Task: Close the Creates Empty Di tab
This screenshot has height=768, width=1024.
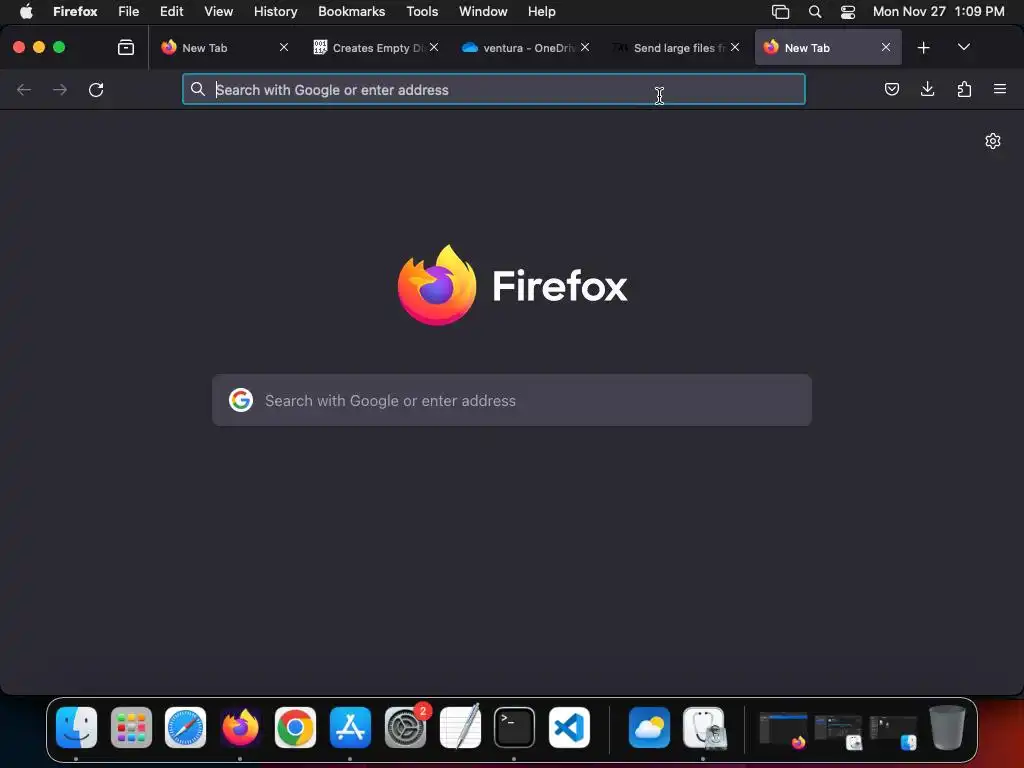Action: [x=434, y=47]
